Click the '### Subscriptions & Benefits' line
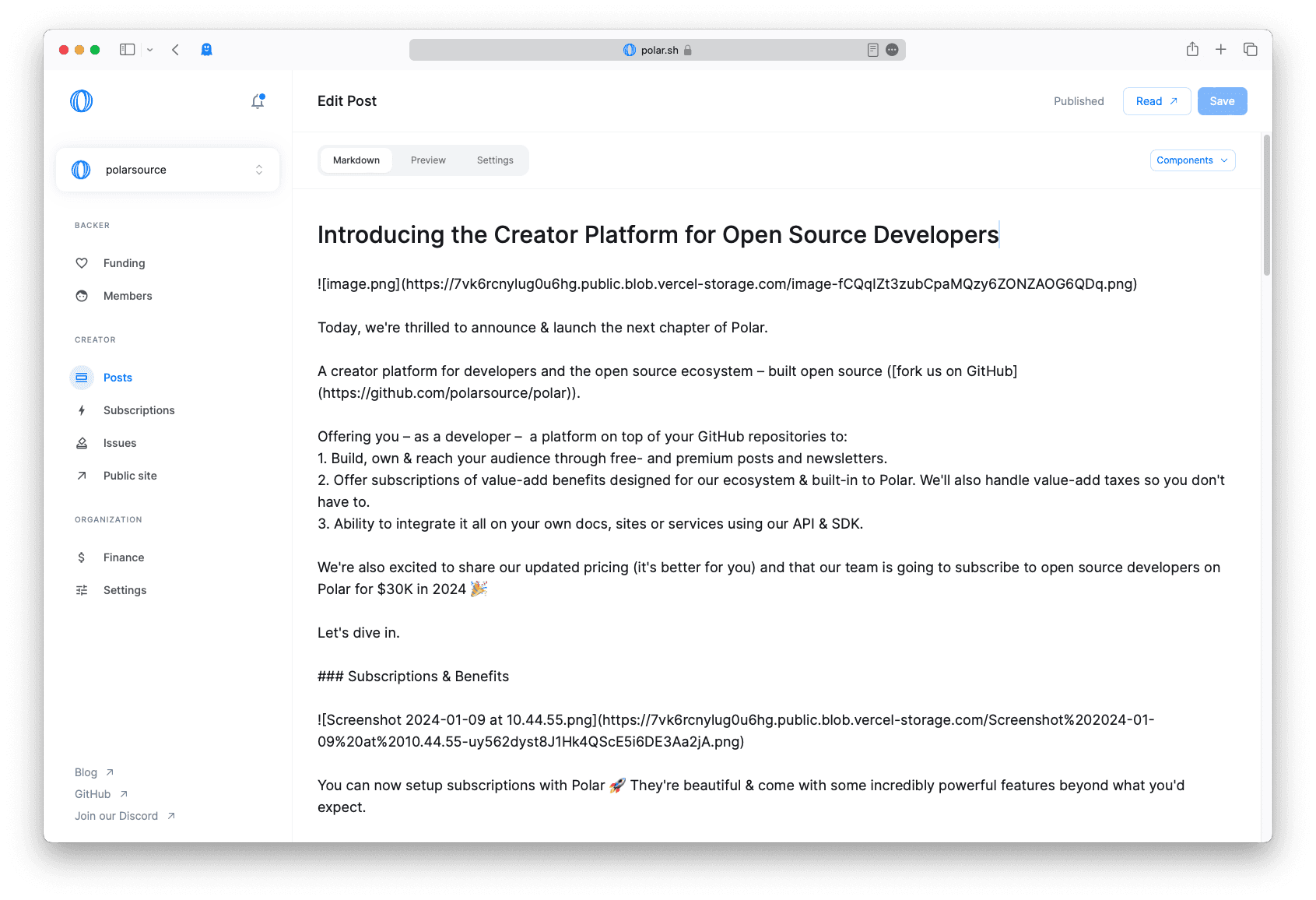1316x900 pixels. point(413,677)
